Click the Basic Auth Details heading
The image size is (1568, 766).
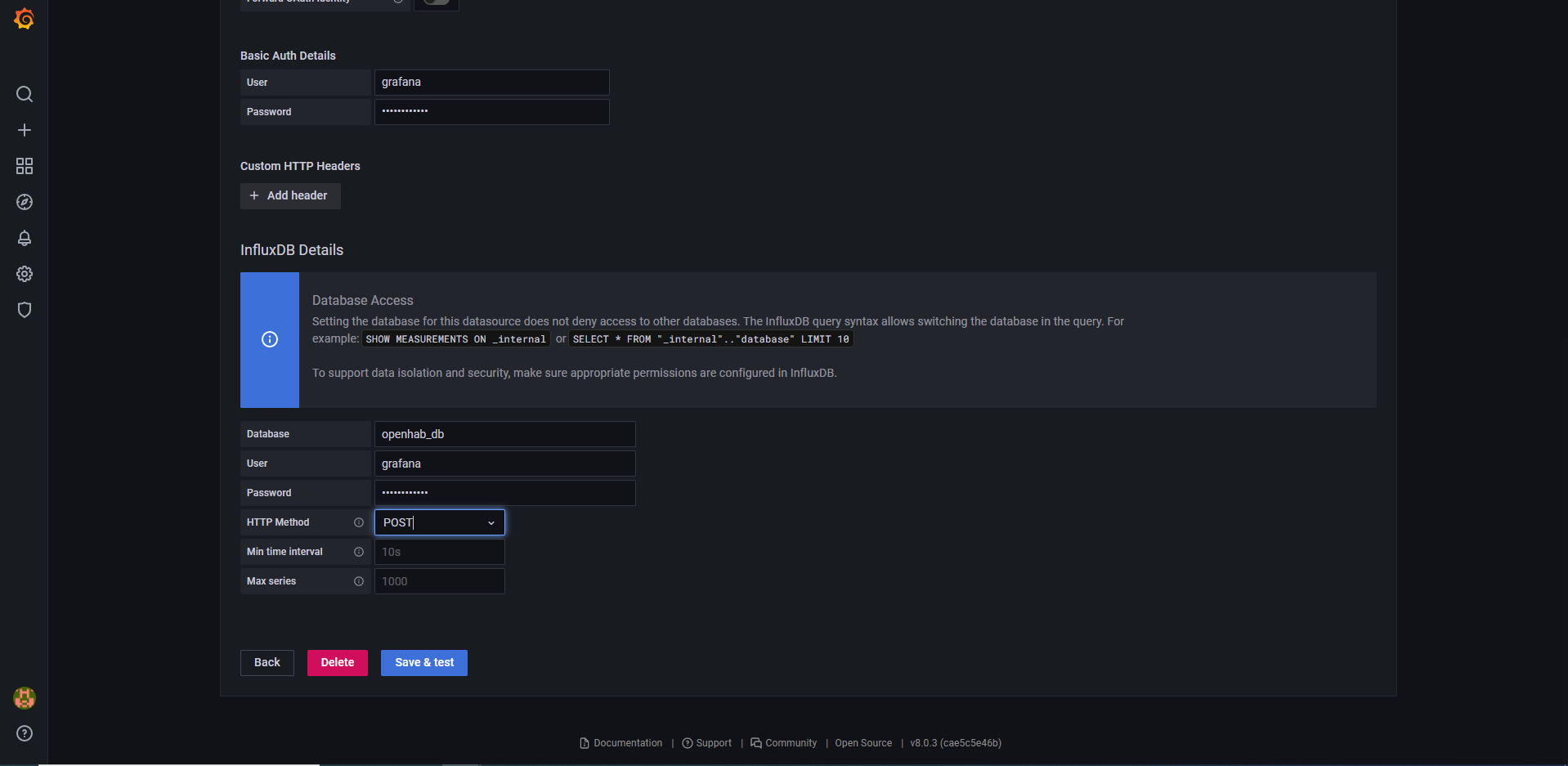tap(288, 56)
